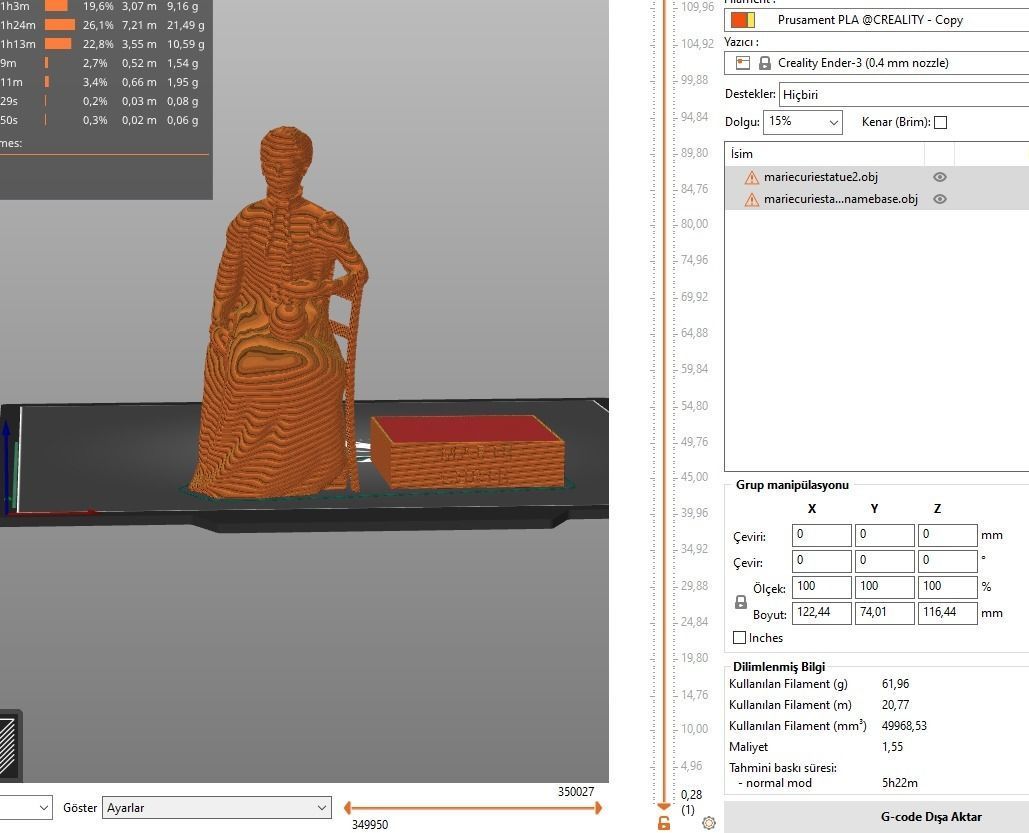Click the Ölçek X scale field
The height and width of the screenshot is (833, 1029).
click(x=822, y=587)
